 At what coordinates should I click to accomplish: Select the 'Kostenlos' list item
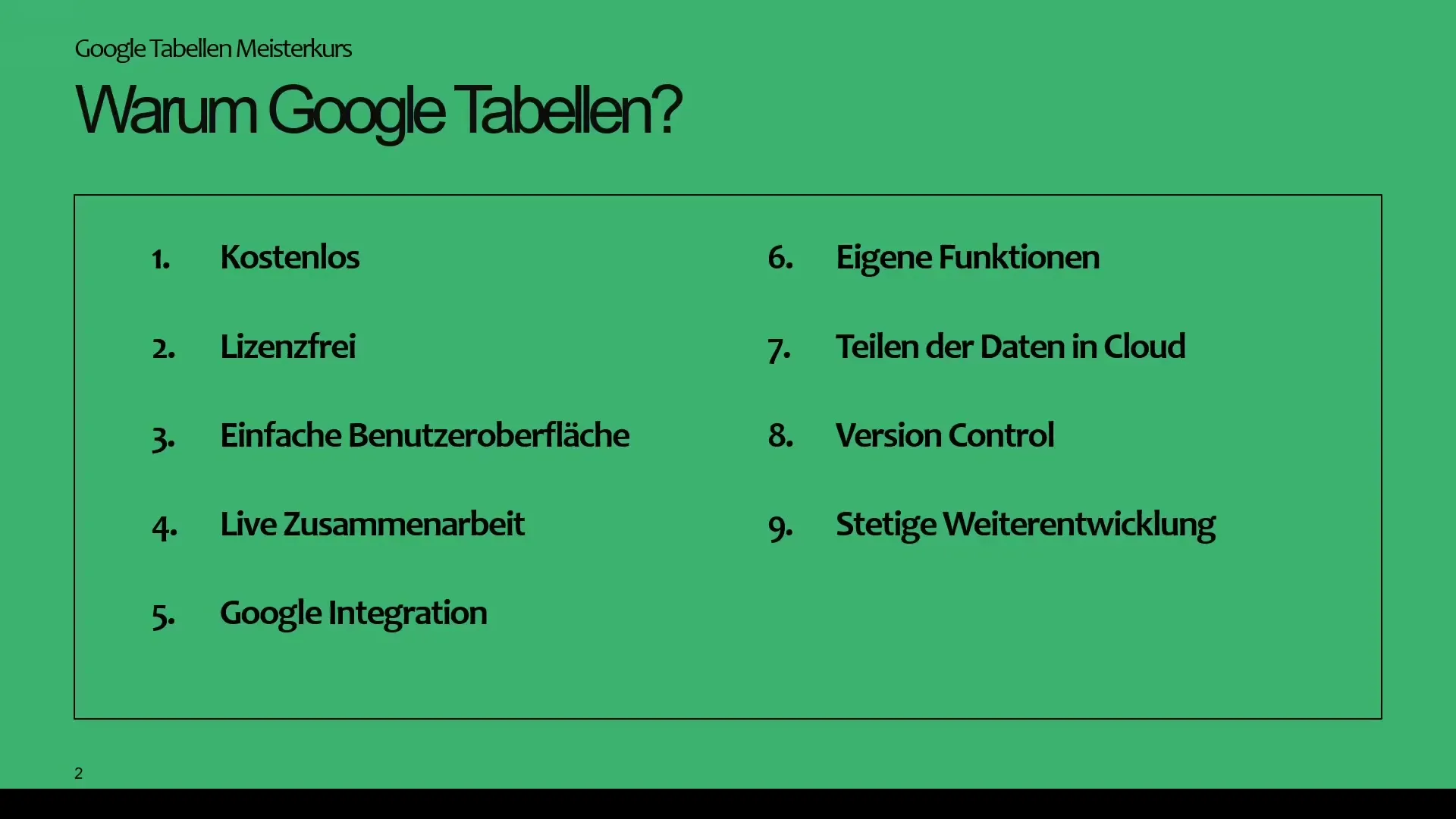[x=291, y=257]
